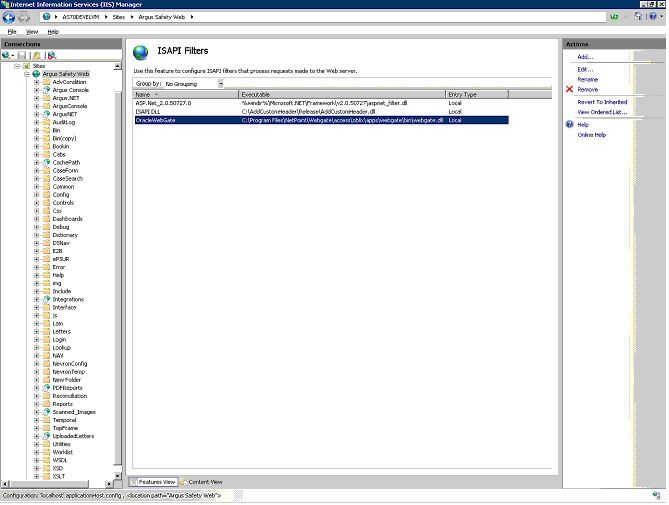Open the Help question-mark icon dropdown
Image resolution: width=669 pixels, height=505 pixels.
[x=655, y=17]
